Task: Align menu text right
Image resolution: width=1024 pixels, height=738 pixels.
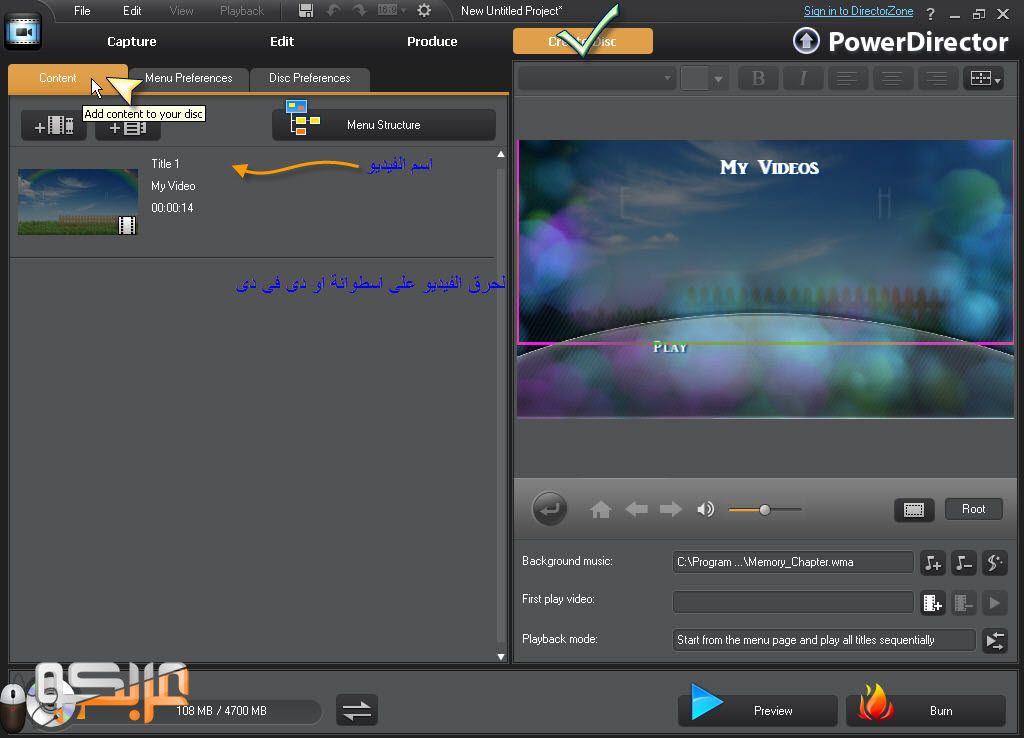Action: point(937,79)
